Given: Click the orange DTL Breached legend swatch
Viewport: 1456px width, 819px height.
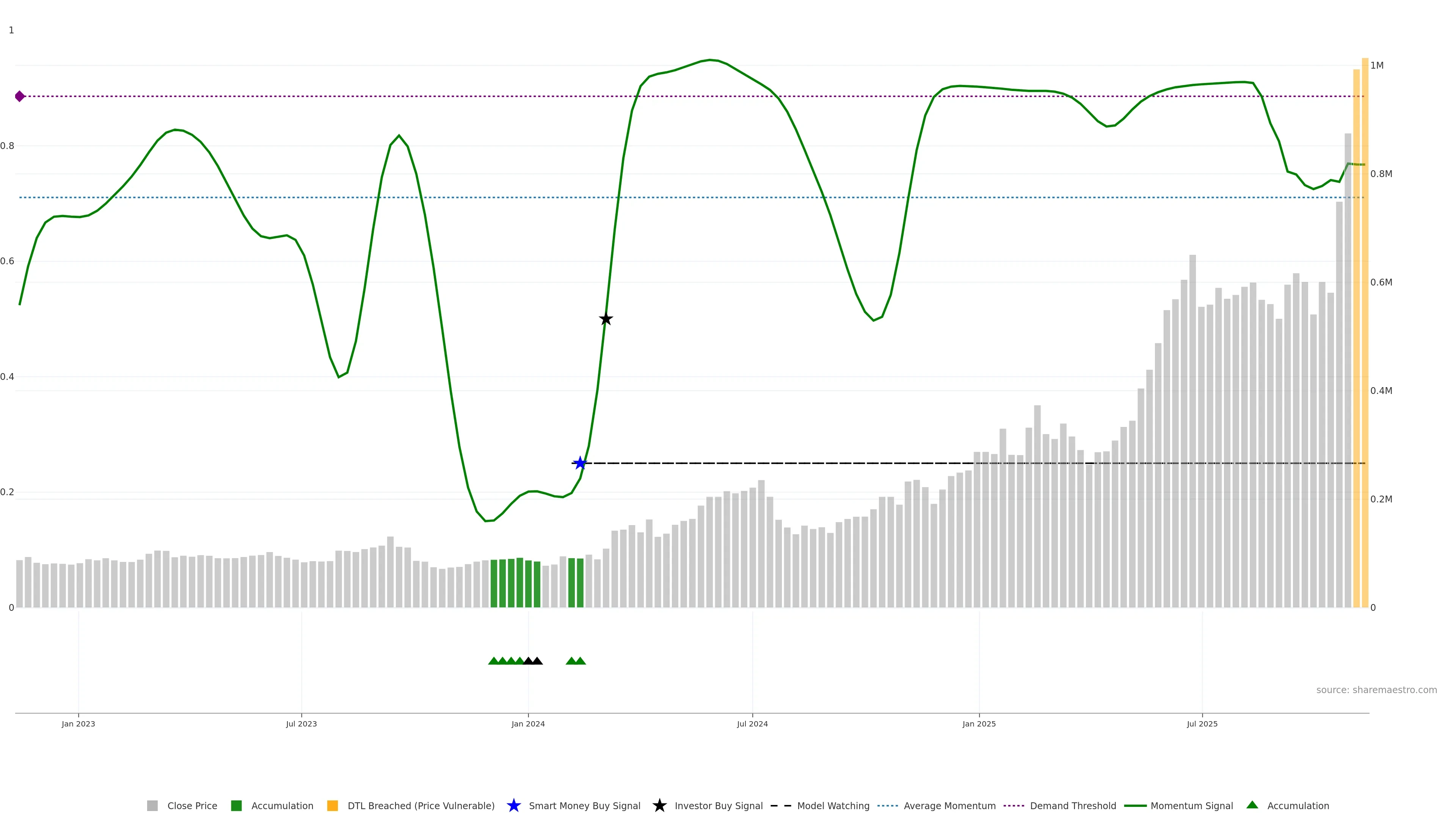Looking at the screenshot, I should coord(333,805).
